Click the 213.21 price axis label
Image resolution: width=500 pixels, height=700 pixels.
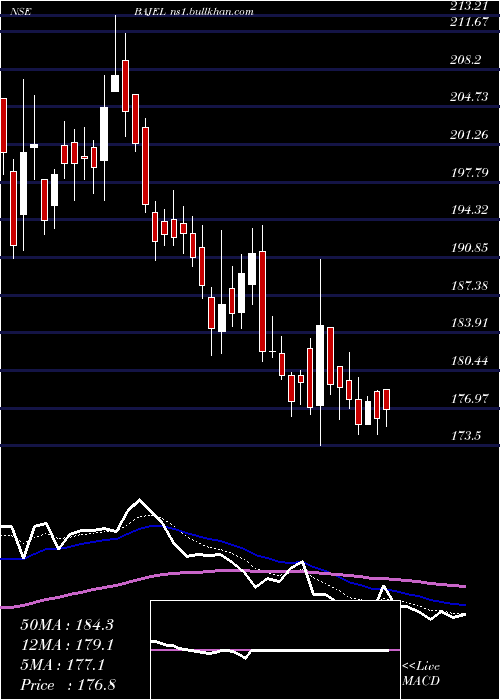(470, 6)
